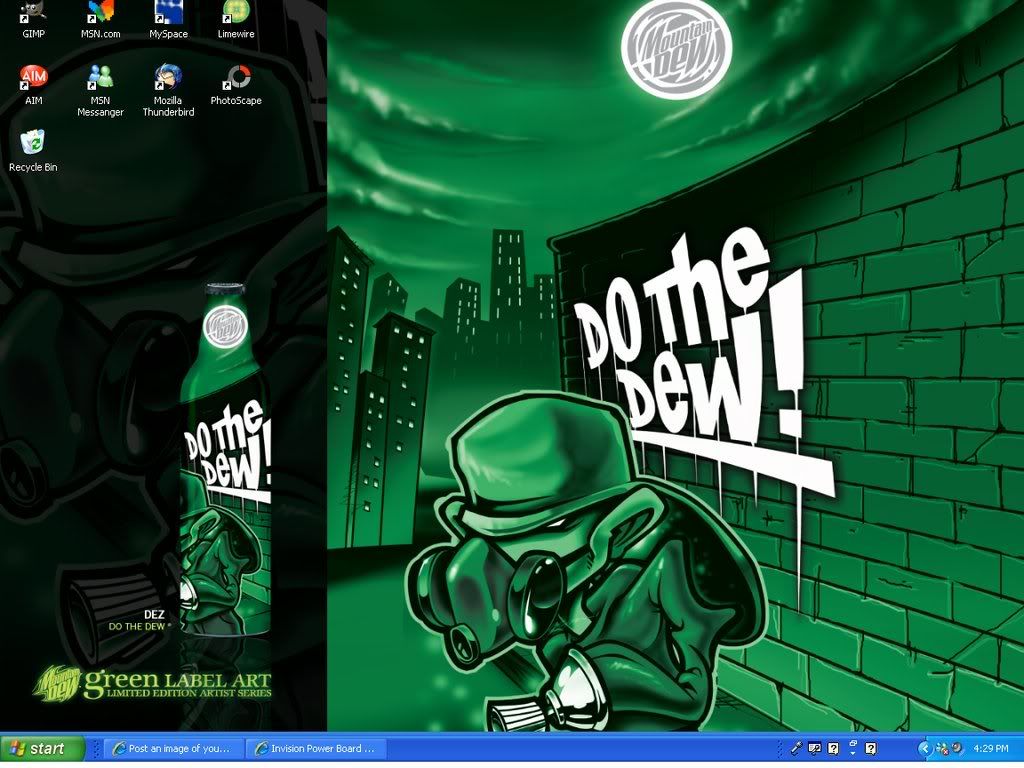Image resolution: width=1024 pixels, height=768 pixels.
Task: Click the second question-mark Quick Launch icon
Action: [870, 748]
